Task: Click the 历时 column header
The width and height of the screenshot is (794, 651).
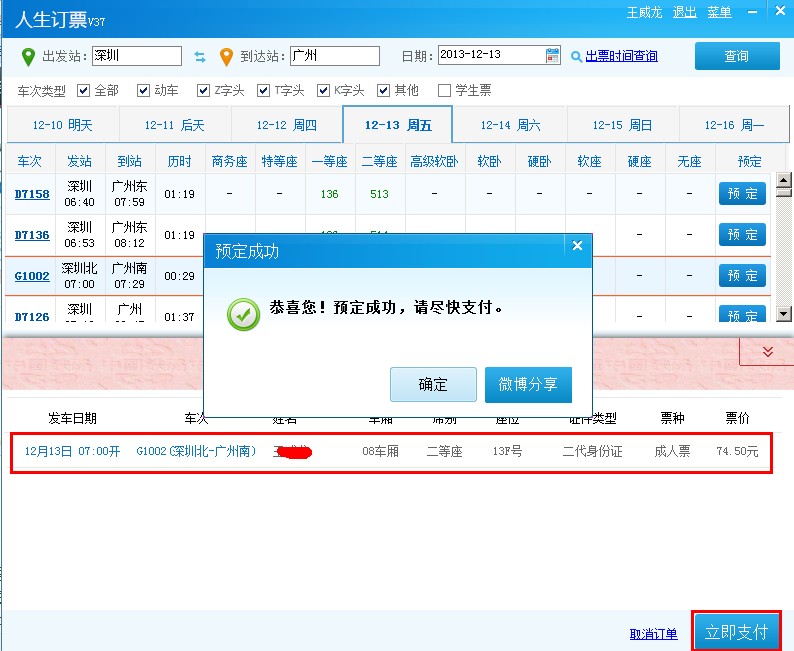Action: click(x=180, y=161)
